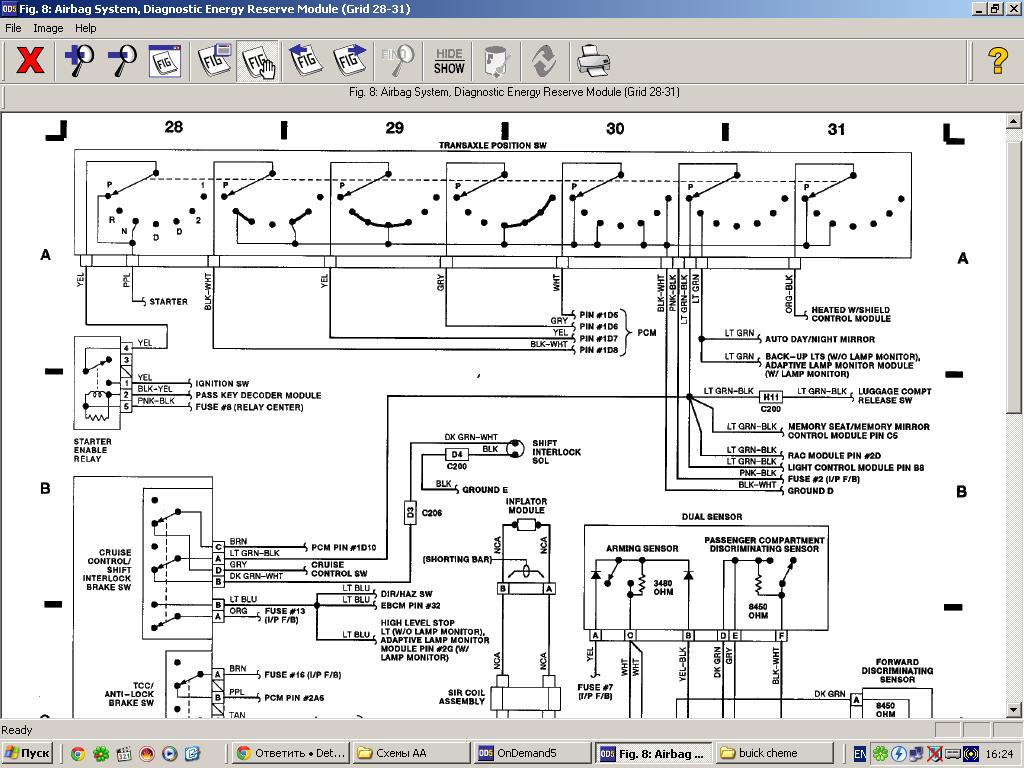Zoom out with the minus magnifier
Screen dimensions: 1024x768
[x=122, y=61]
